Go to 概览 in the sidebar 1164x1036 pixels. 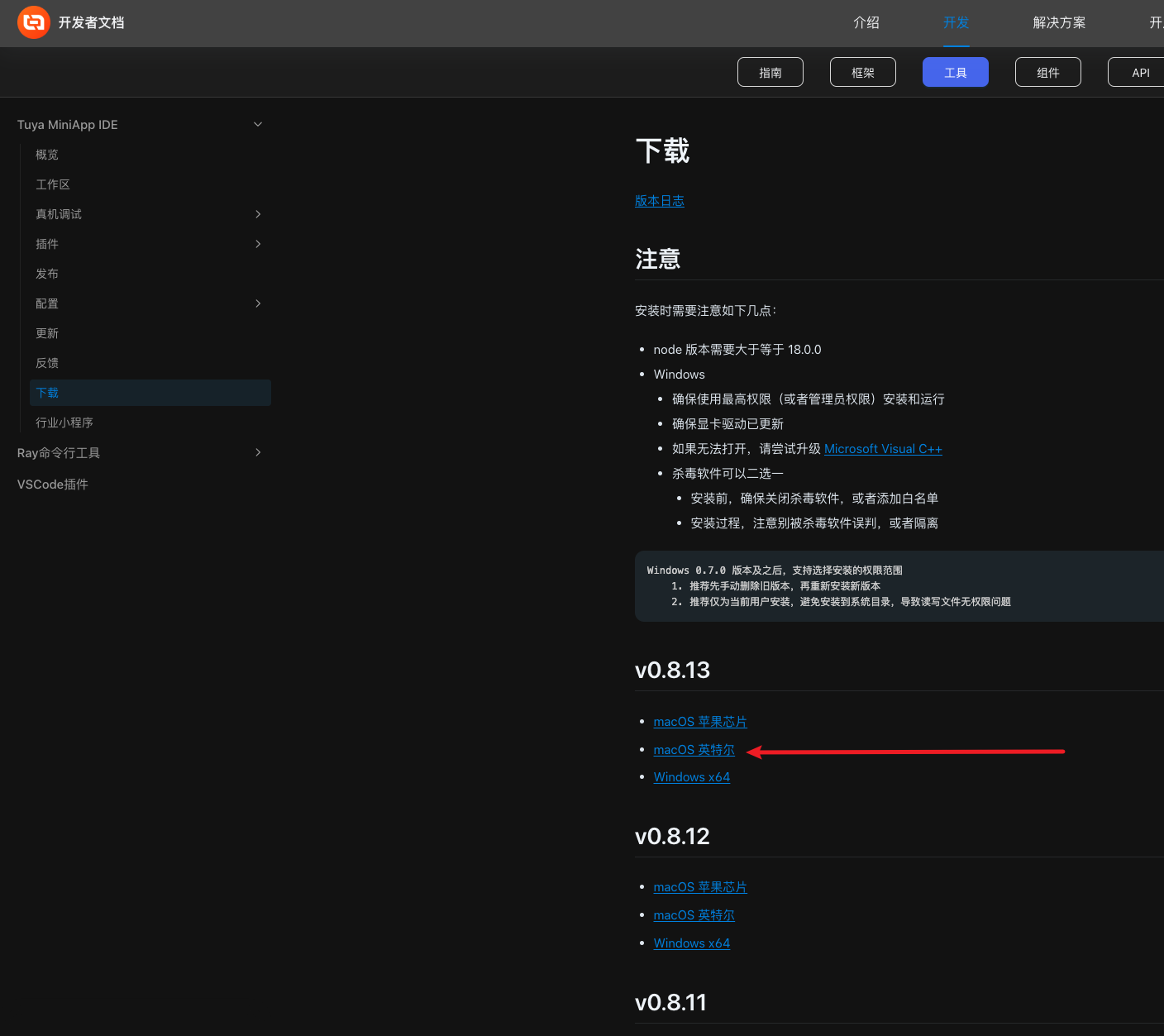pyautogui.click(x=47, y=155)
